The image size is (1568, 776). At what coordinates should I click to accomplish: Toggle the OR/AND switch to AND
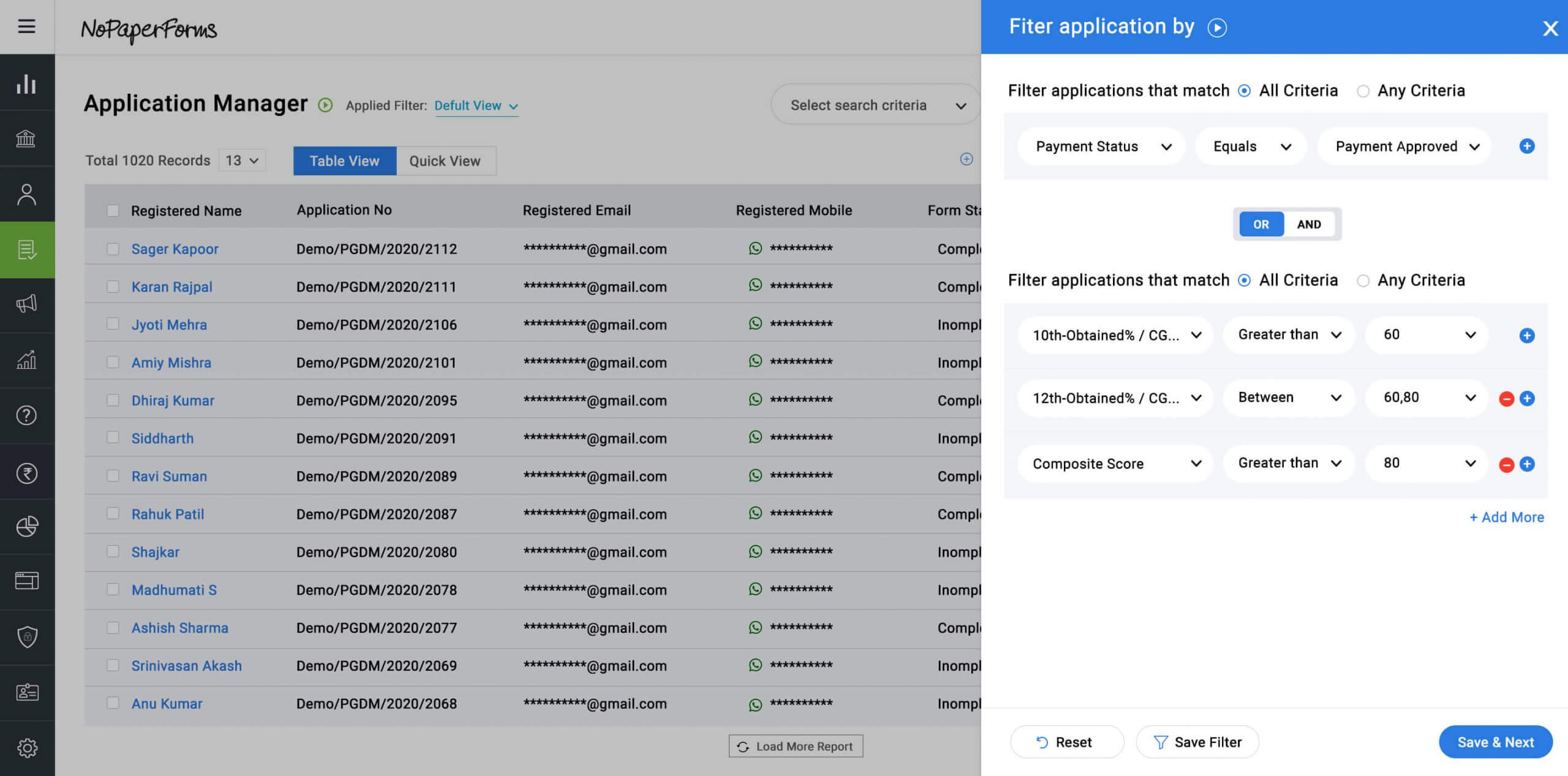[x=1309, y=224]
